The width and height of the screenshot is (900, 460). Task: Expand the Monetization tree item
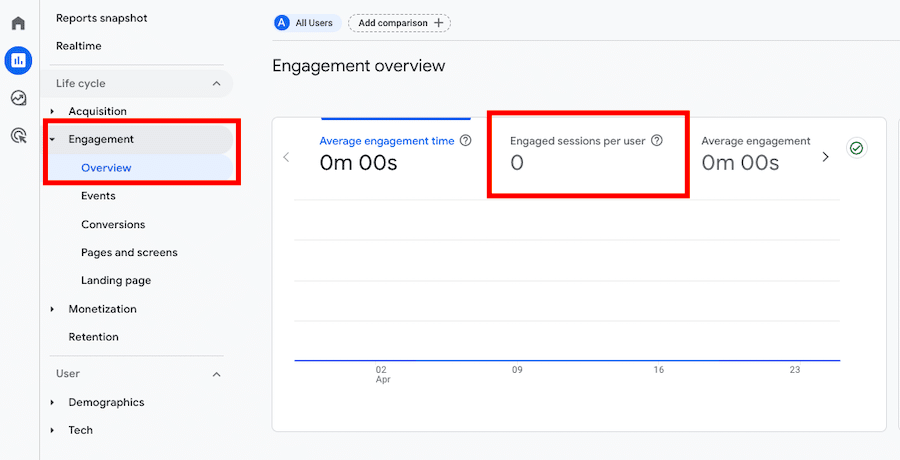point(53,309)
